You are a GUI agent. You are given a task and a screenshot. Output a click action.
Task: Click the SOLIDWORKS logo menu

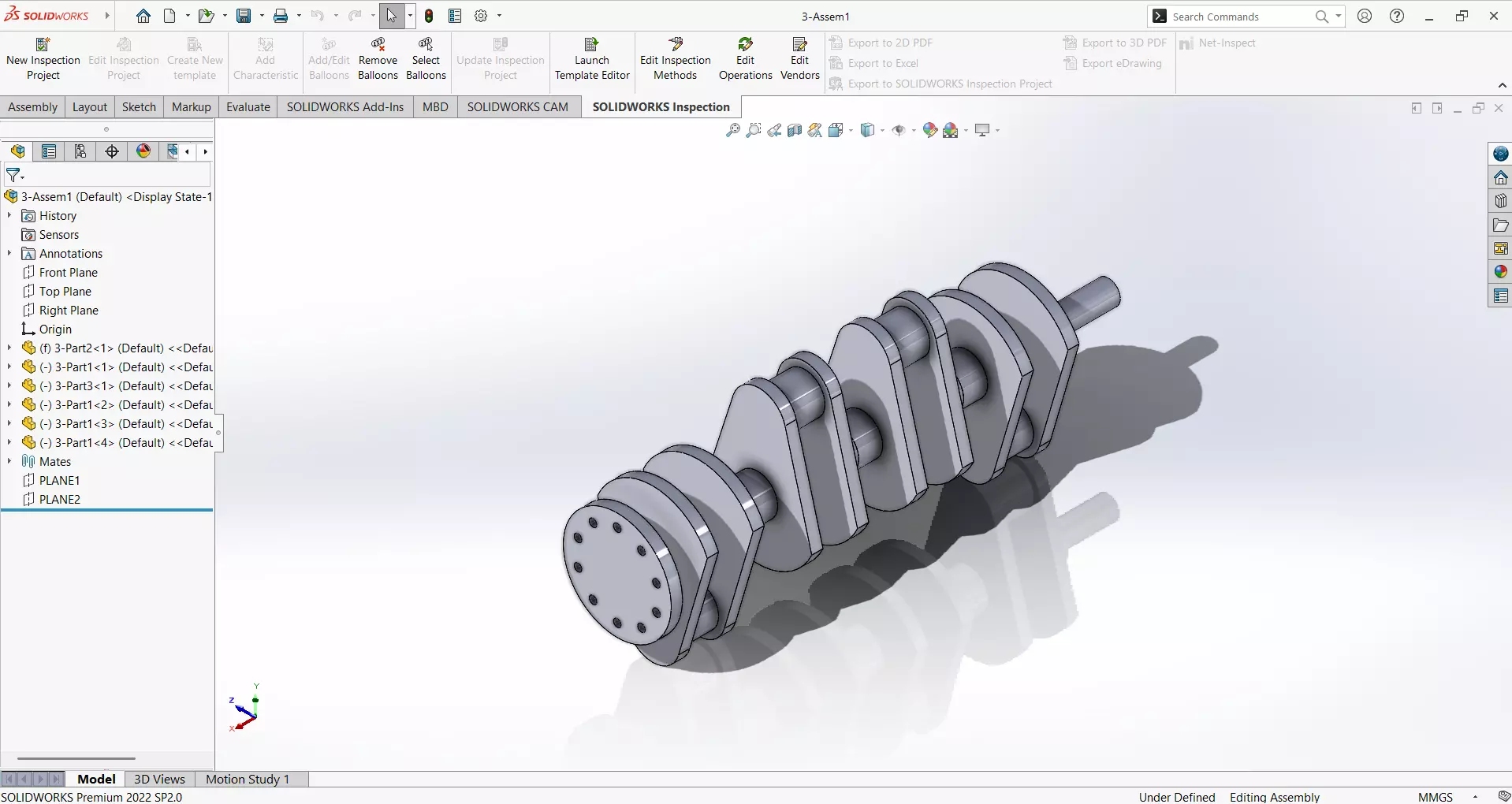point(48,15)
